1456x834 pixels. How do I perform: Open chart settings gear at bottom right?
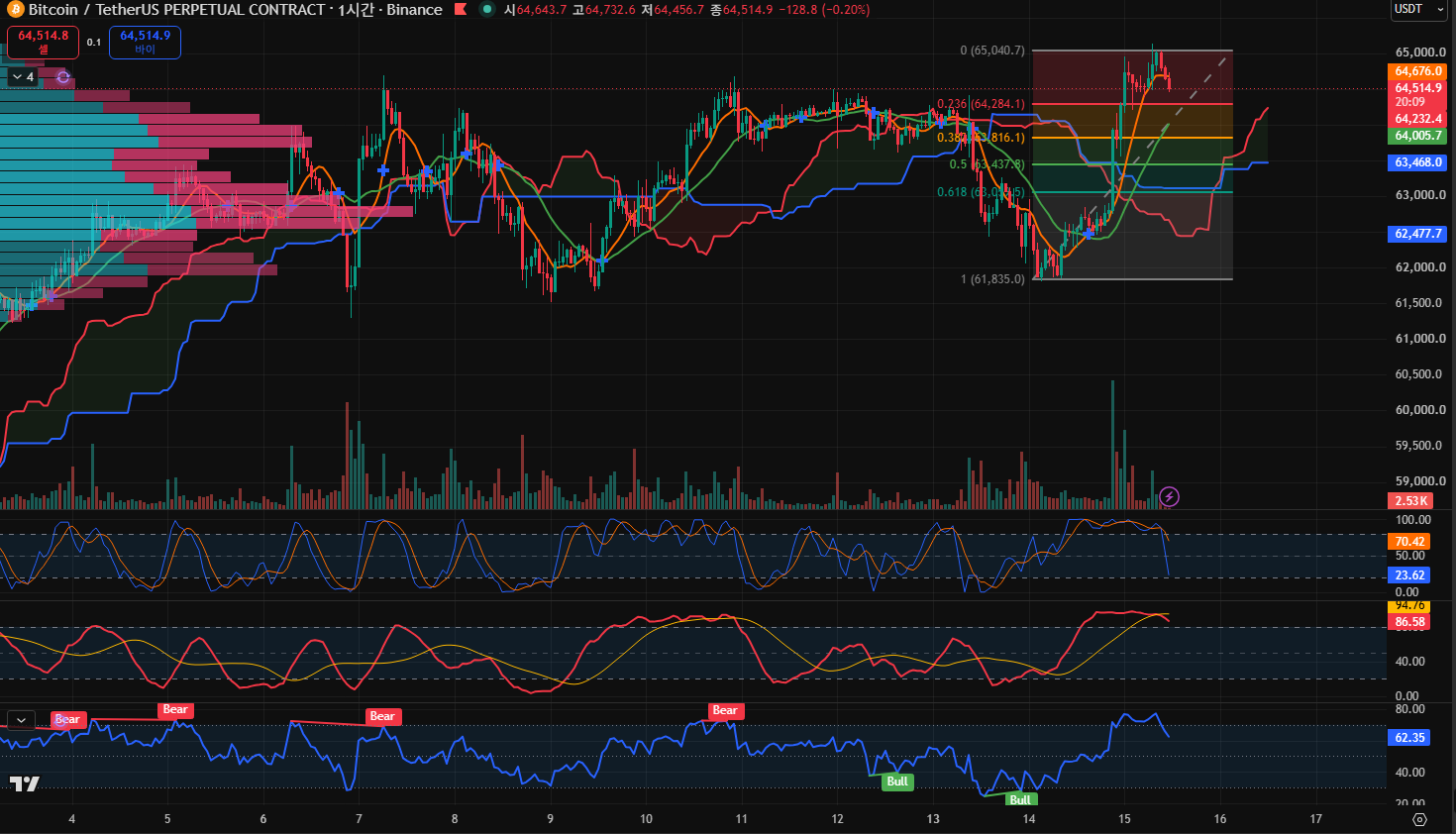pos(1419,819)
